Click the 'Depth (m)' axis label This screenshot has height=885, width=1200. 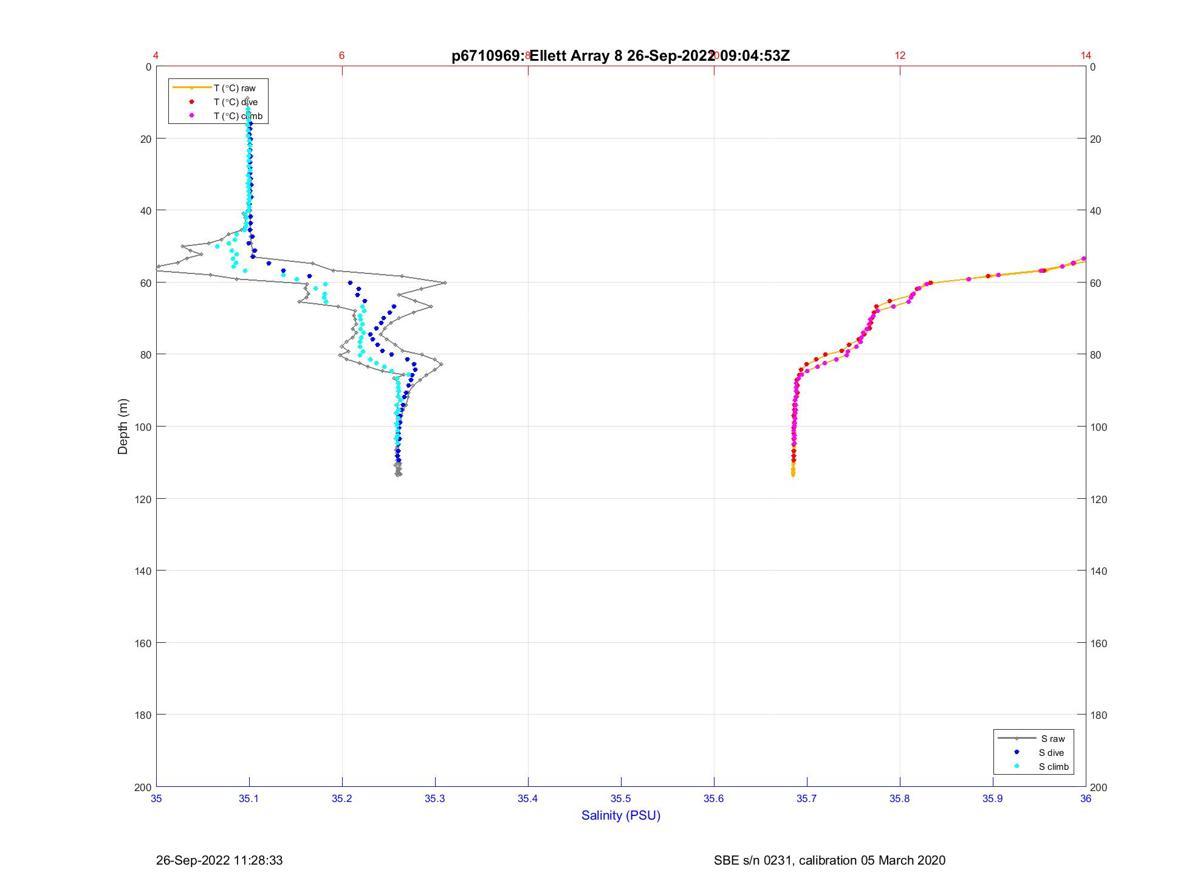(124, 427)
